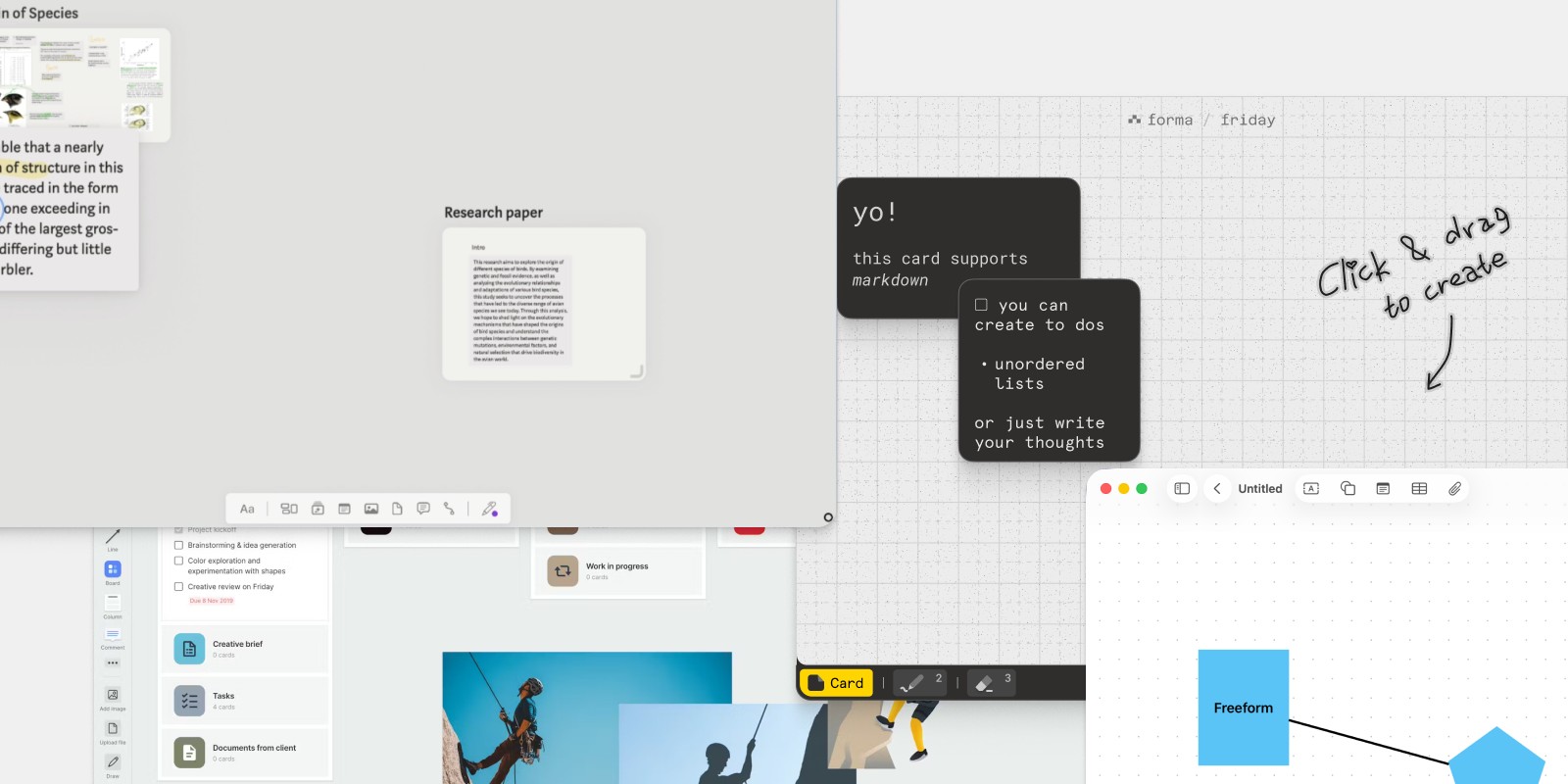Select the eraser tool numbered 3
The width and height of the screenshot is (1568, 784).
pos(991,683)
